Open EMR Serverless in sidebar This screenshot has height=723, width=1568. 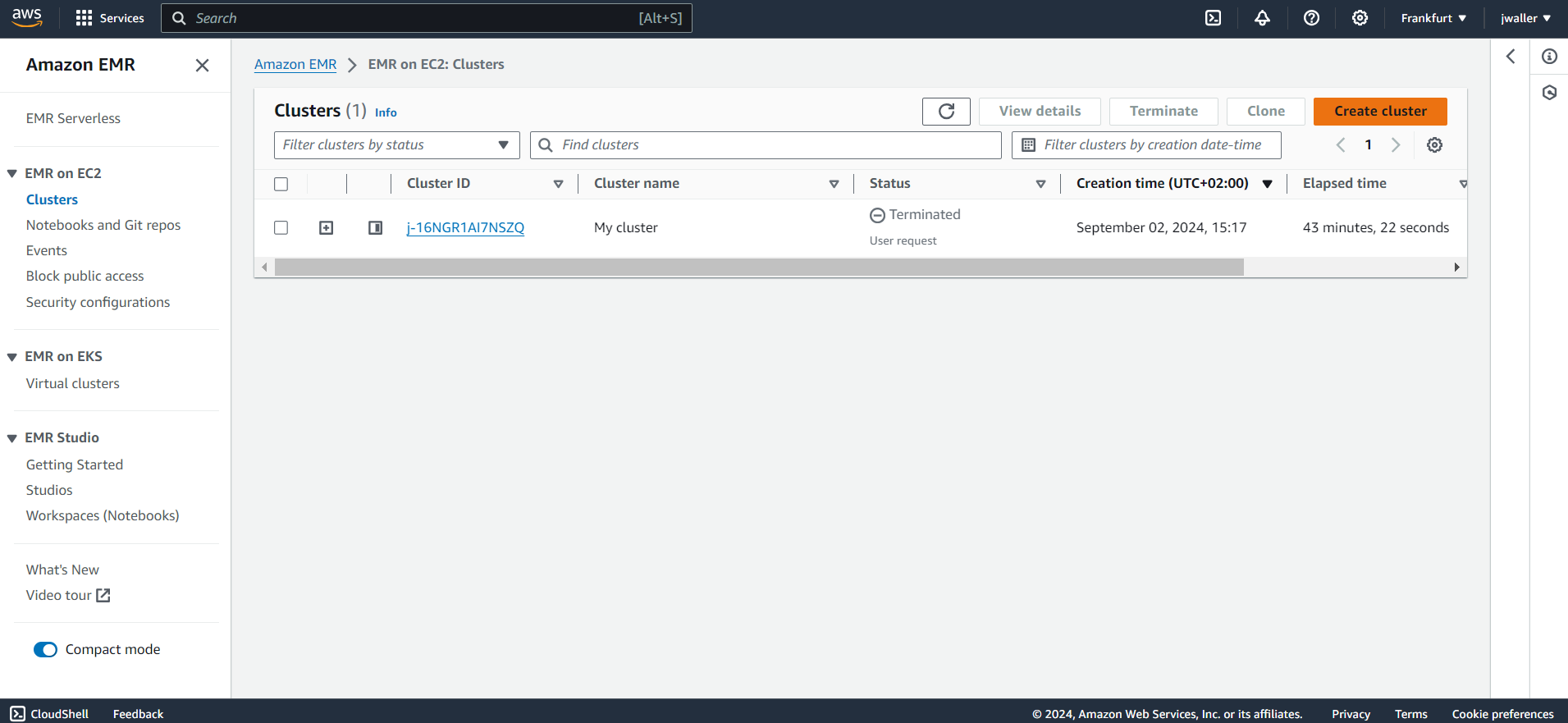73,119
